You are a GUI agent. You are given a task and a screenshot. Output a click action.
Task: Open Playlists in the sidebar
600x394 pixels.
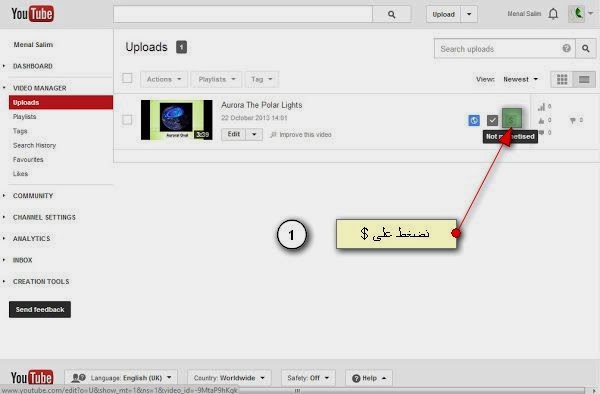pyautogui.click(x=24, y=117)
